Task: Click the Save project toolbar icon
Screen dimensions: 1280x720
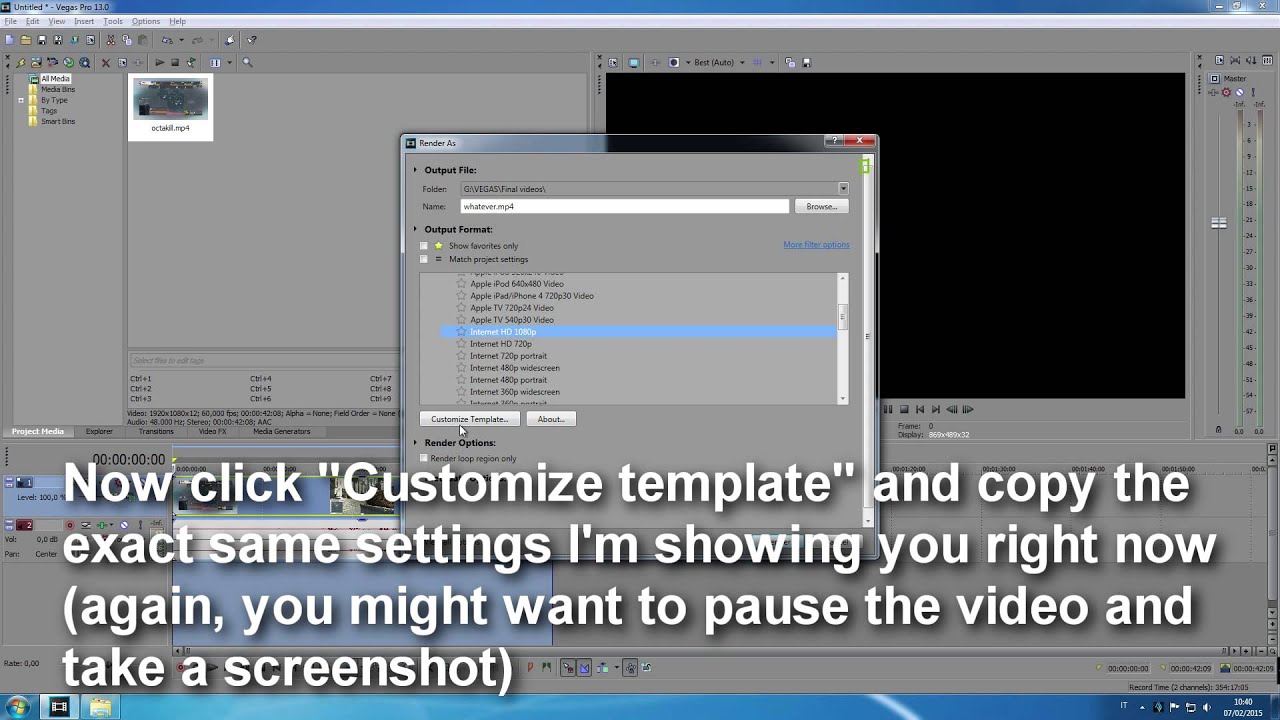Action: (42, 40)
